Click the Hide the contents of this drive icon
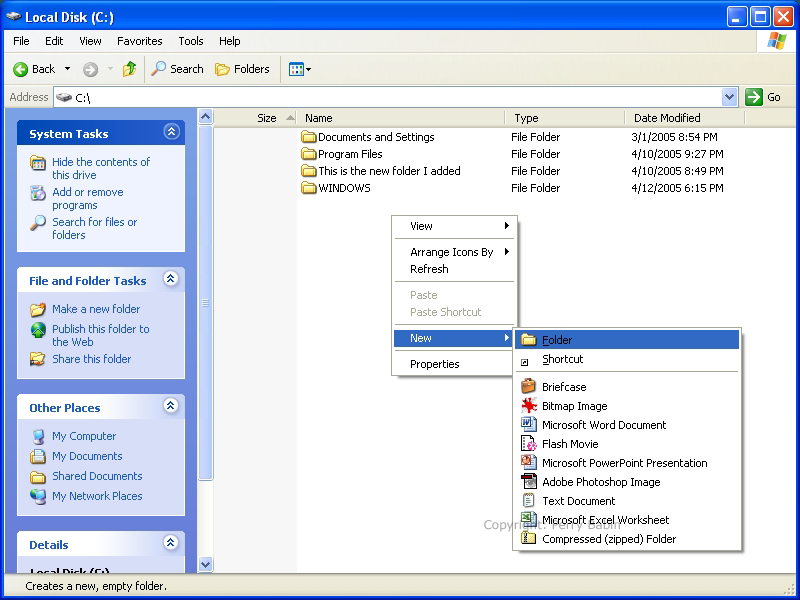The image size is (800, 600). [38, 163]
